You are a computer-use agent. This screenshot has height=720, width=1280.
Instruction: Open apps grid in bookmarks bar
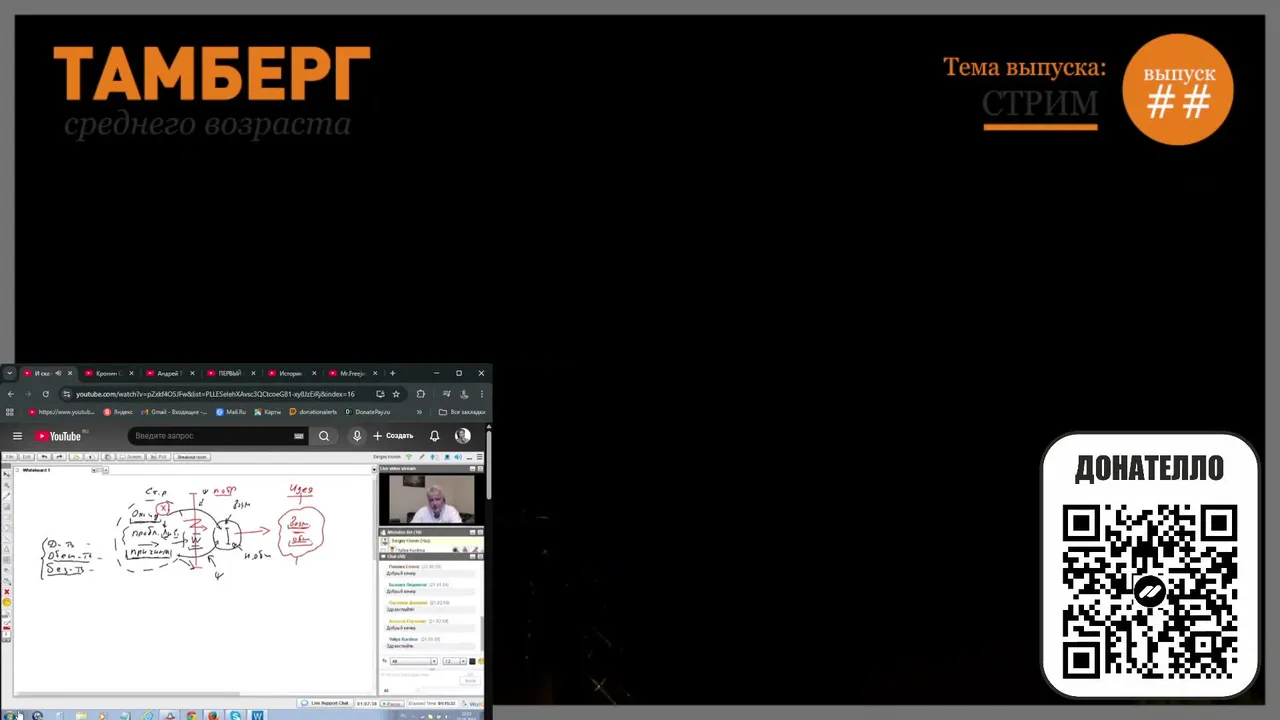[x=10, y=412]
